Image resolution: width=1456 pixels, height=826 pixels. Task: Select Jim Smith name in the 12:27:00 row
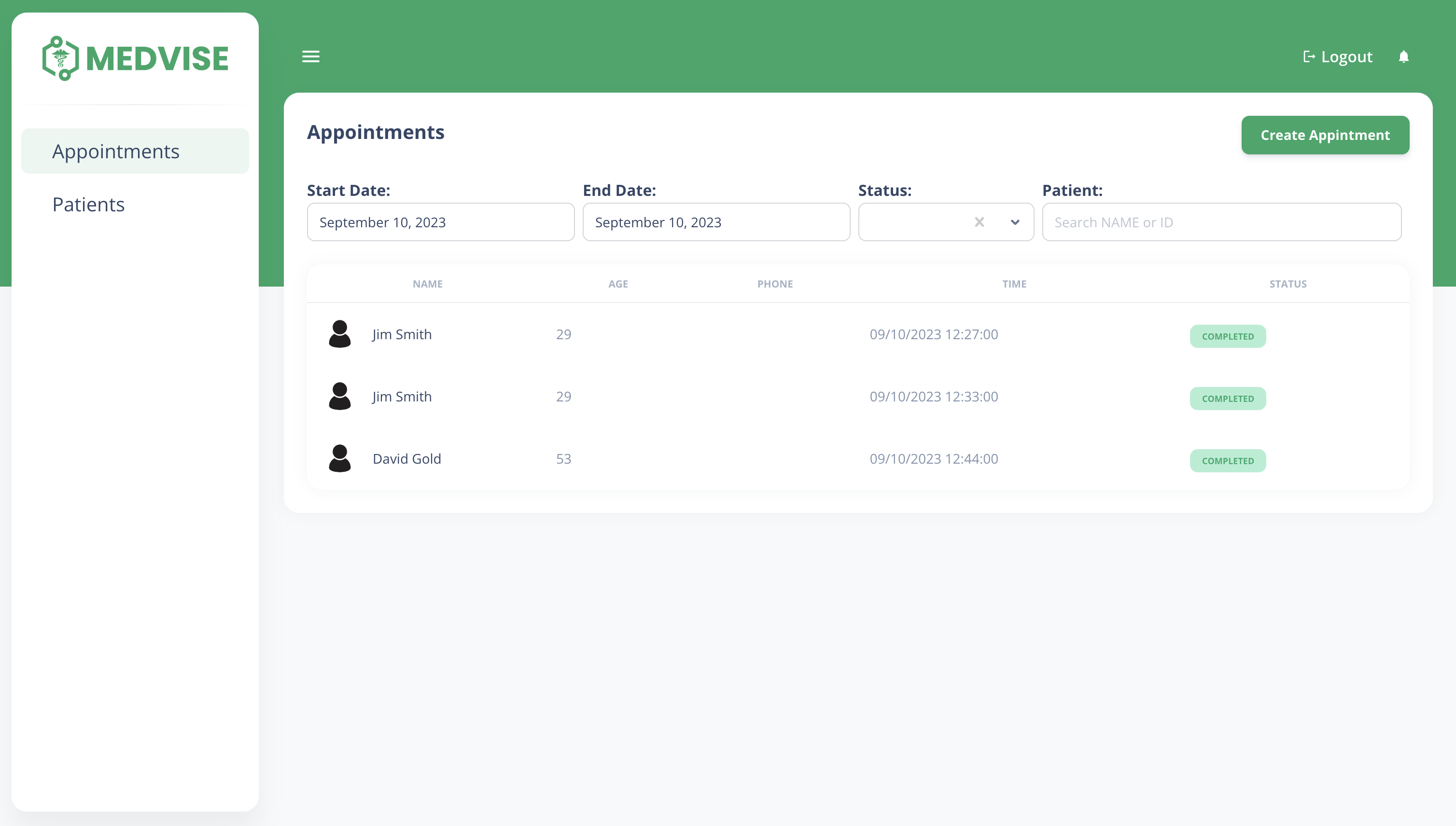pyautogui.click(x=402, y=334)
